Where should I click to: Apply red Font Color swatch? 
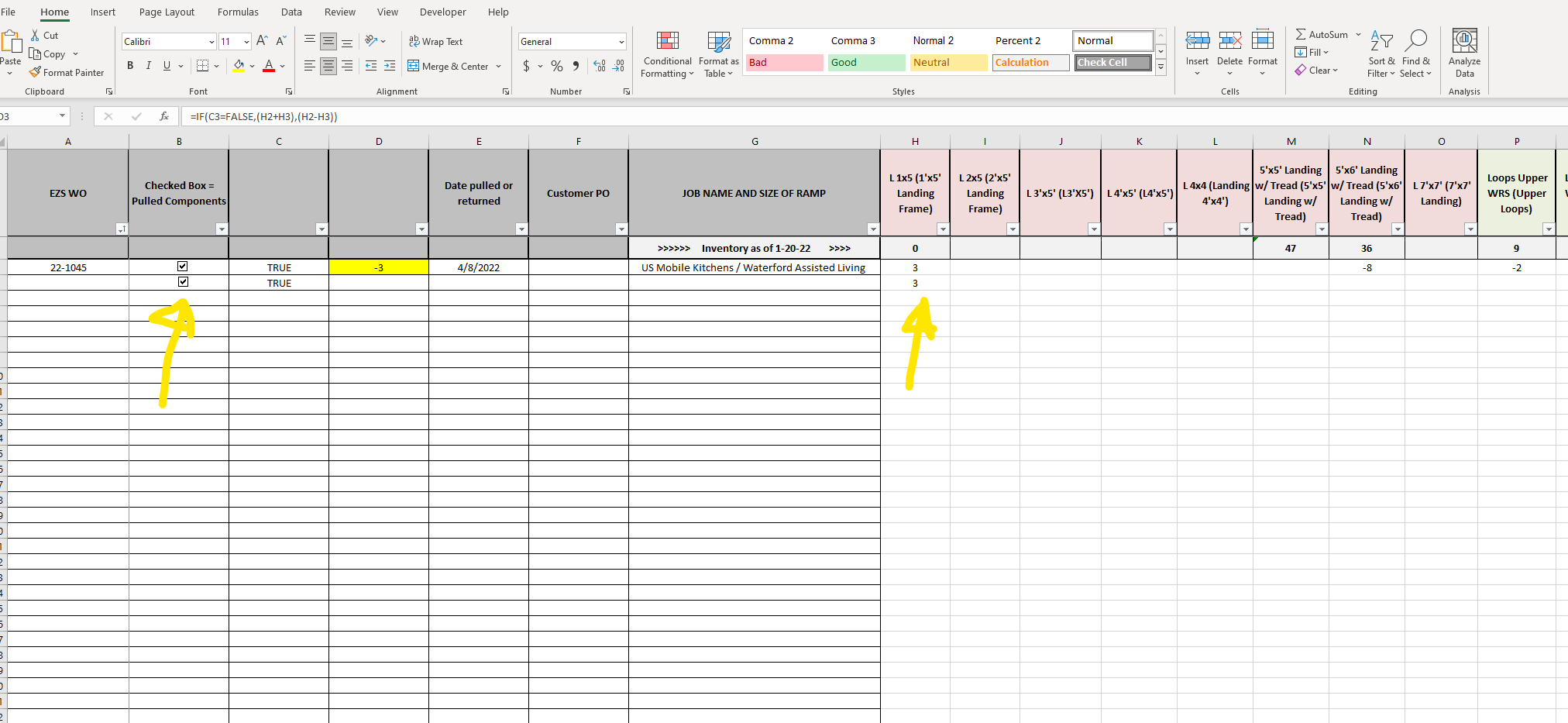tap(269, 66)
